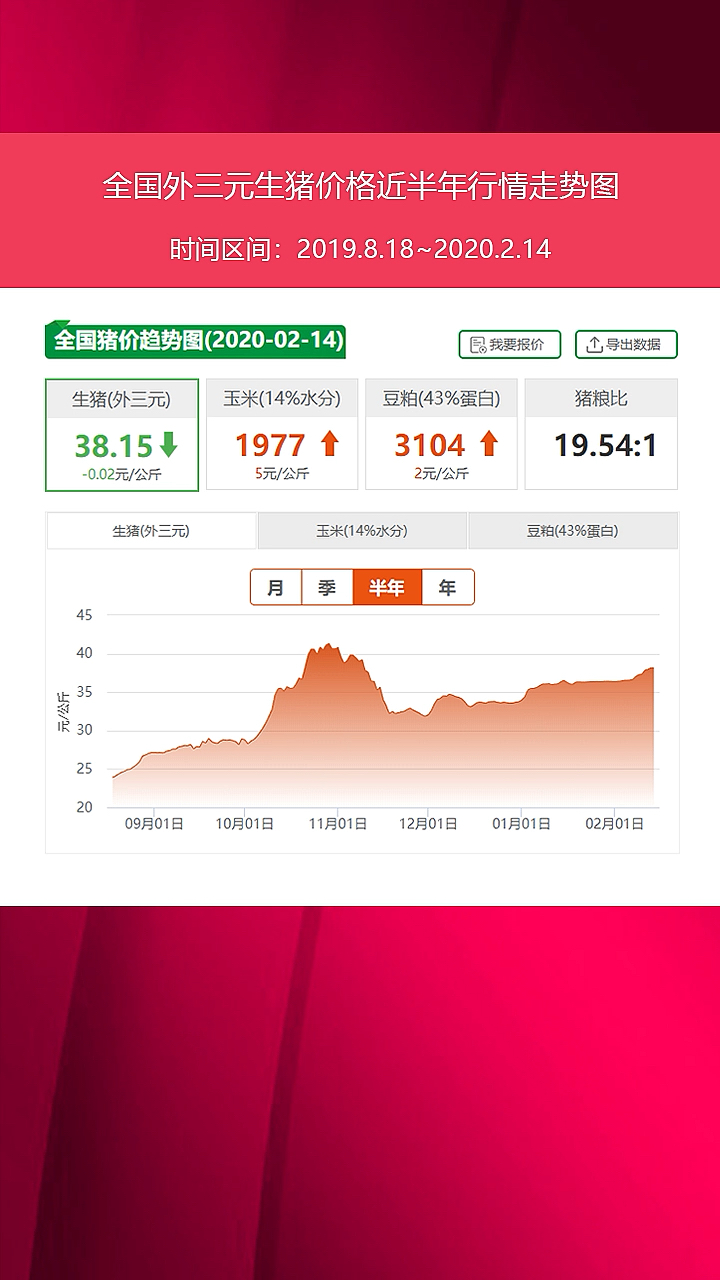This screenshot has height=1280, width=720.
Task: Click the 猪粮比 ratio card
Action: (601, 434)
